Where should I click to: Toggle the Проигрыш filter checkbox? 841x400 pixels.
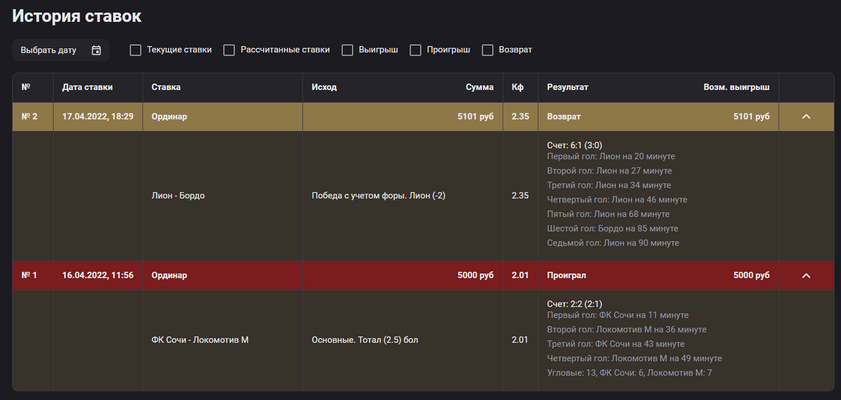[x=416, y=50]
